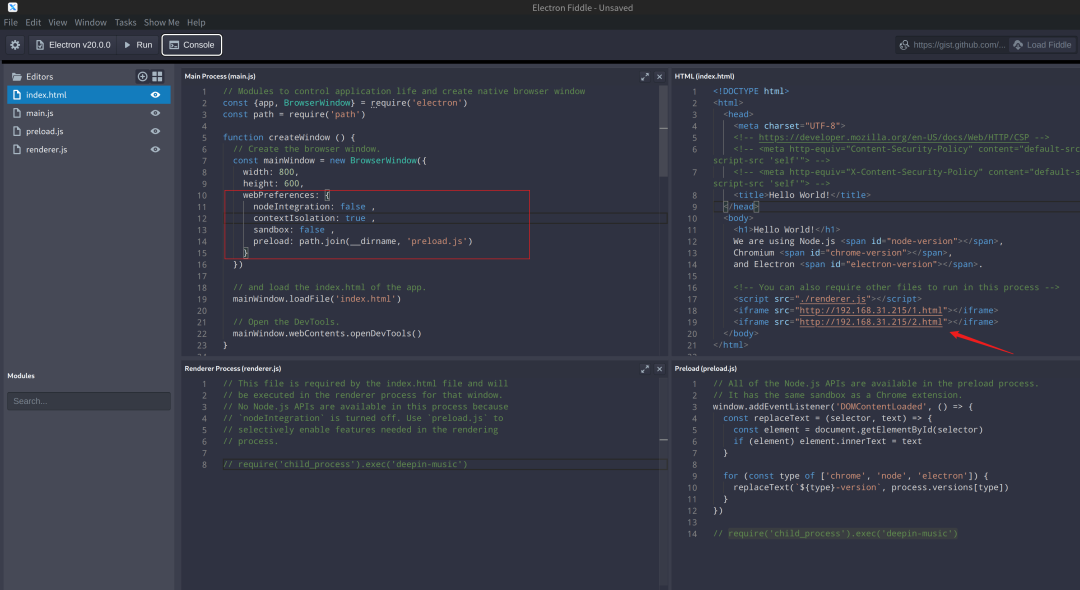Add a new editor file with the plus icon
1080x590 pixels.
coord(143,76)
